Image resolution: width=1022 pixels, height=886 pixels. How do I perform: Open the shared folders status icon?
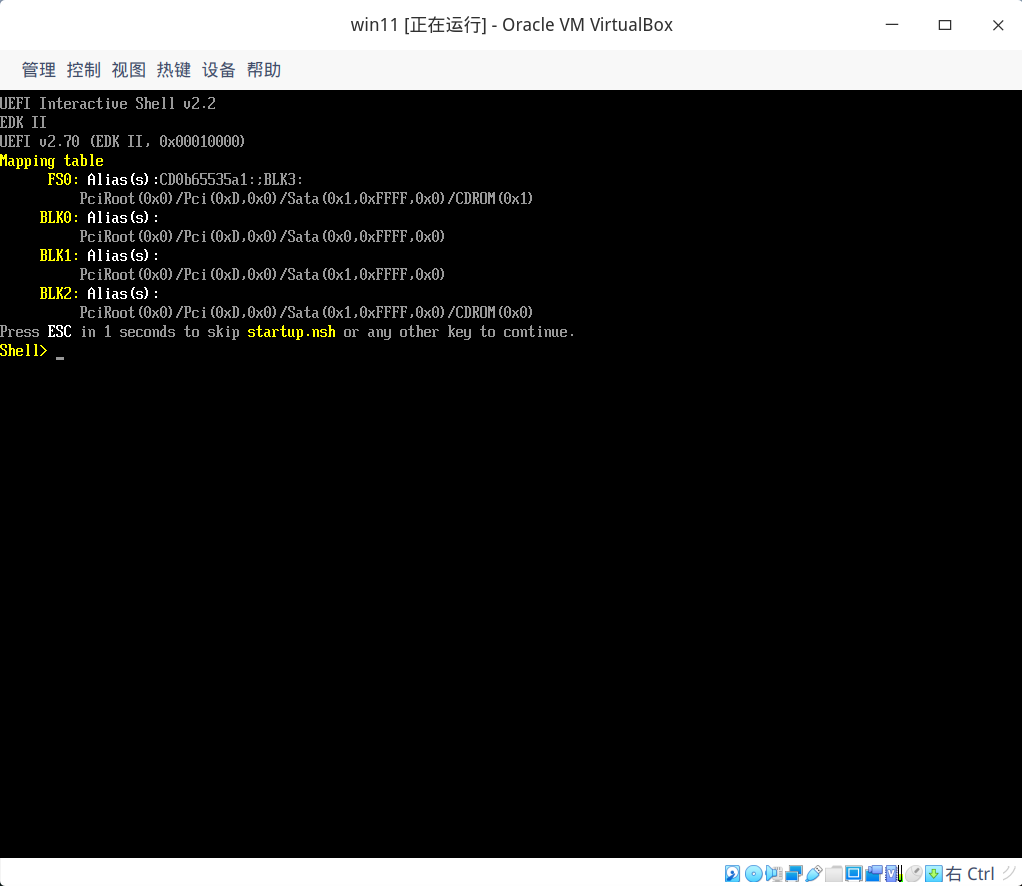click(x=833, y=873)
